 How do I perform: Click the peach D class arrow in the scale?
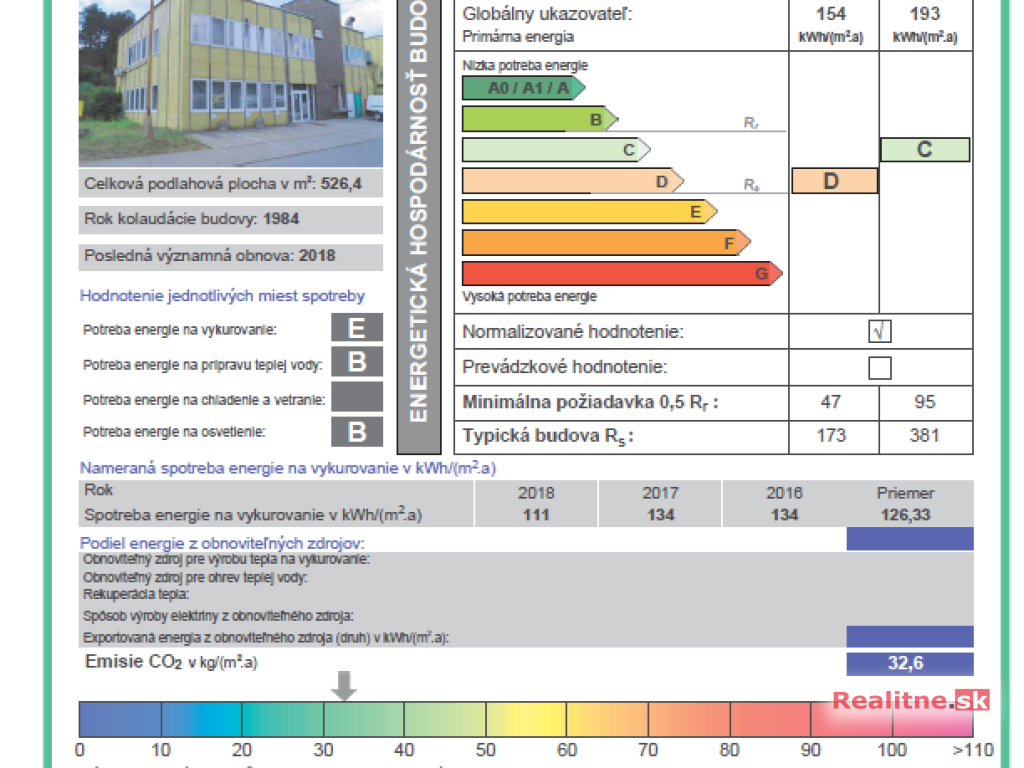(x=571, y=182)
